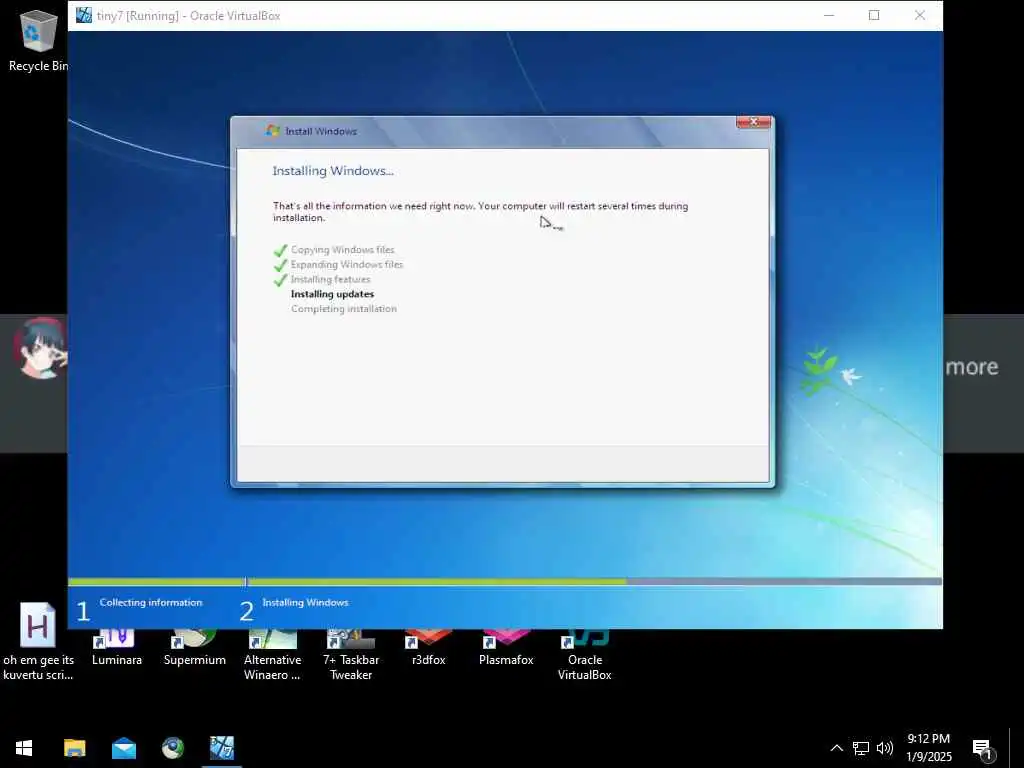Launch the Supermium desktop shortcut
The height and width of the screenshot is (768, 1024).
pos(195,648)
